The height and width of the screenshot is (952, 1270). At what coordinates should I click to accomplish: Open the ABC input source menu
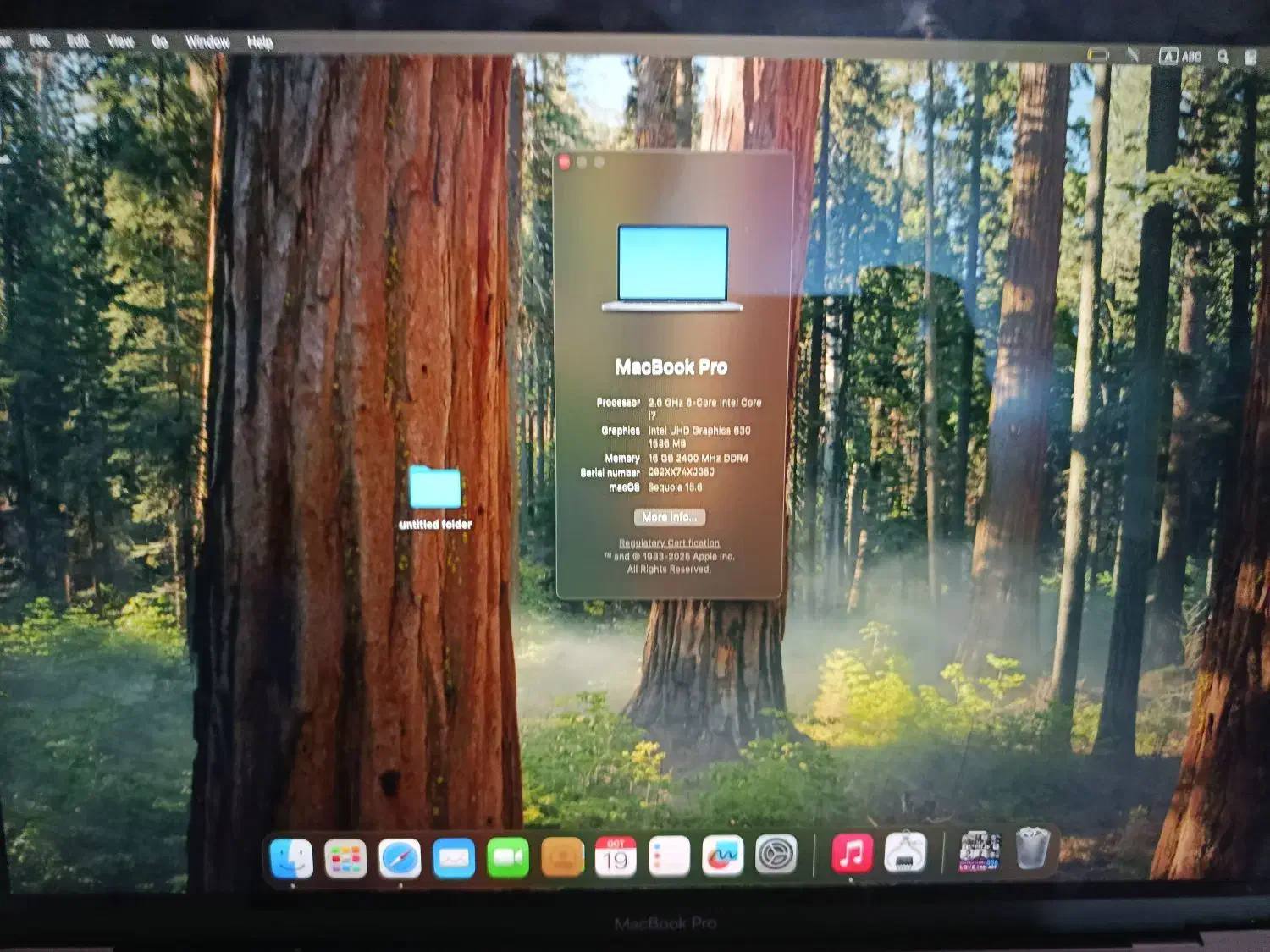[x=1179, y=57]
